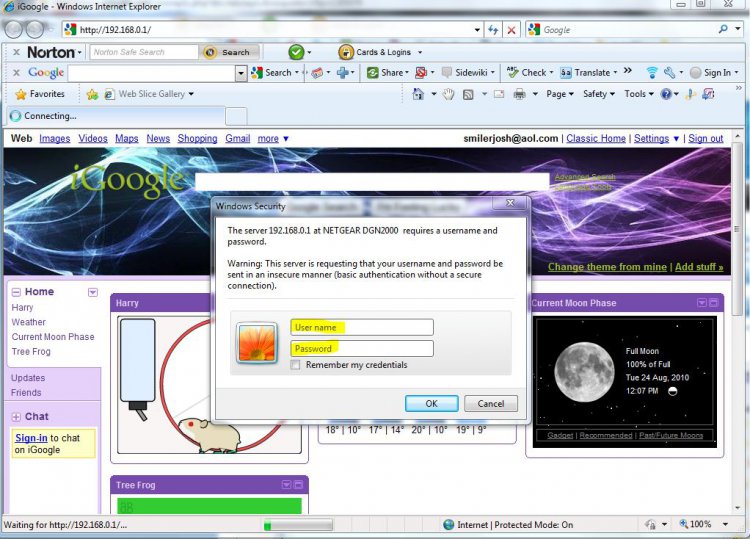This screenshot has height=539, width=750.
Task: Click the blue plus icon in Google Toolbar
Action: click(342, 73)
